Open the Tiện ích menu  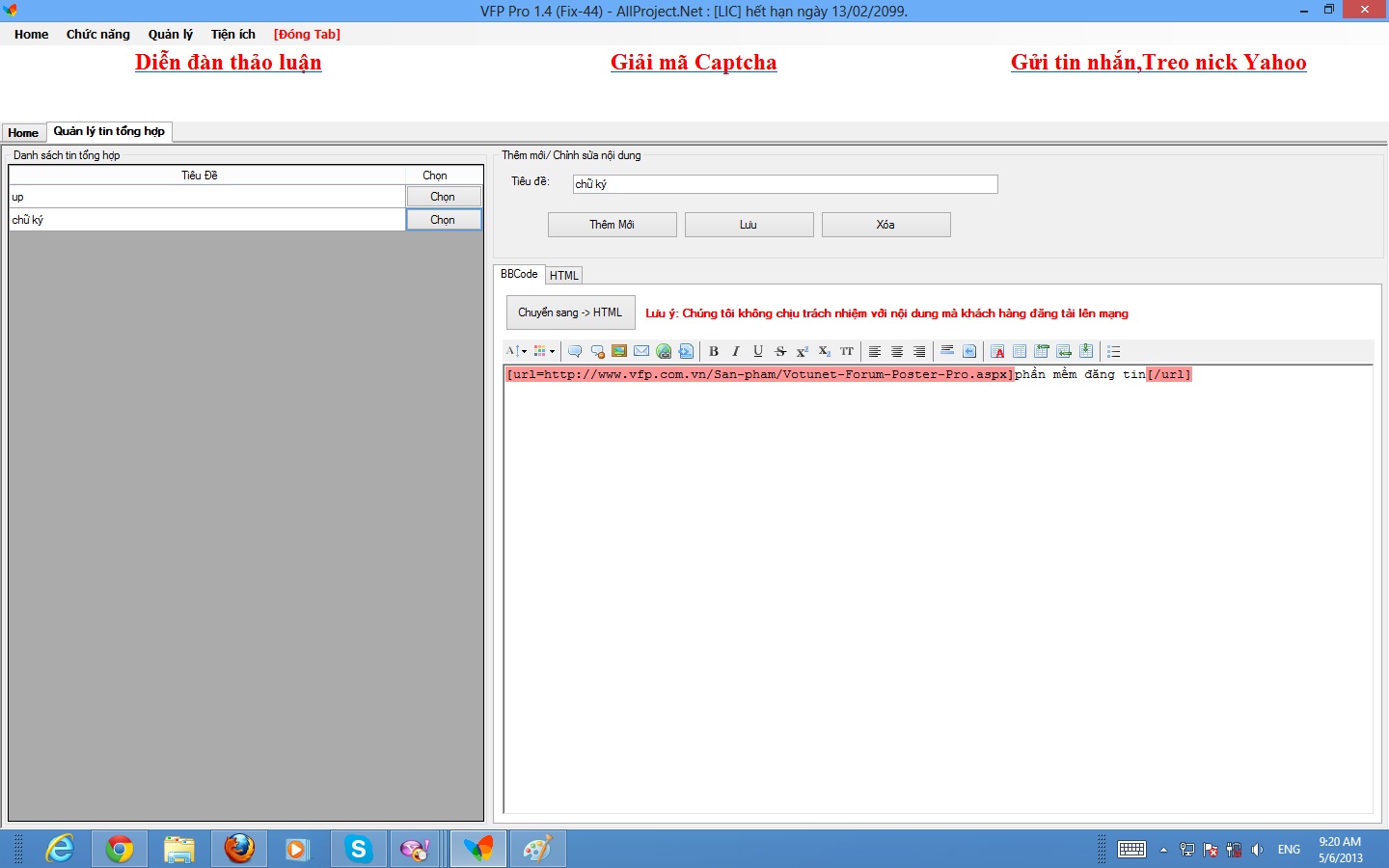[x=233, y=34]
